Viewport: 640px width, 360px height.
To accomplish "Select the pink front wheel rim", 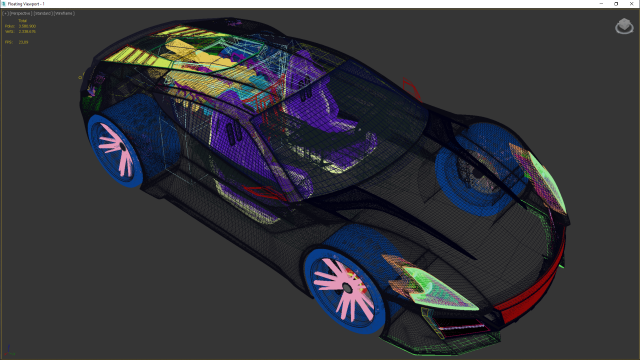I will [344, 291].
